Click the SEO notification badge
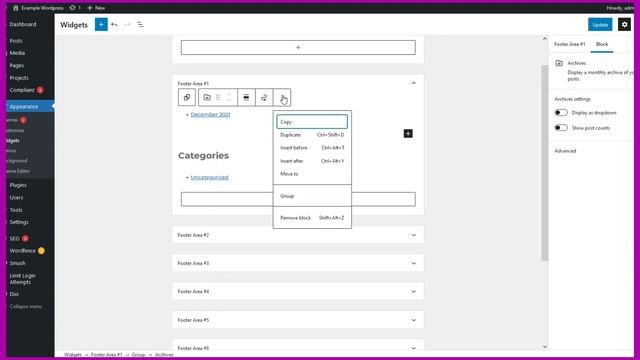 [x=25, y=238]
